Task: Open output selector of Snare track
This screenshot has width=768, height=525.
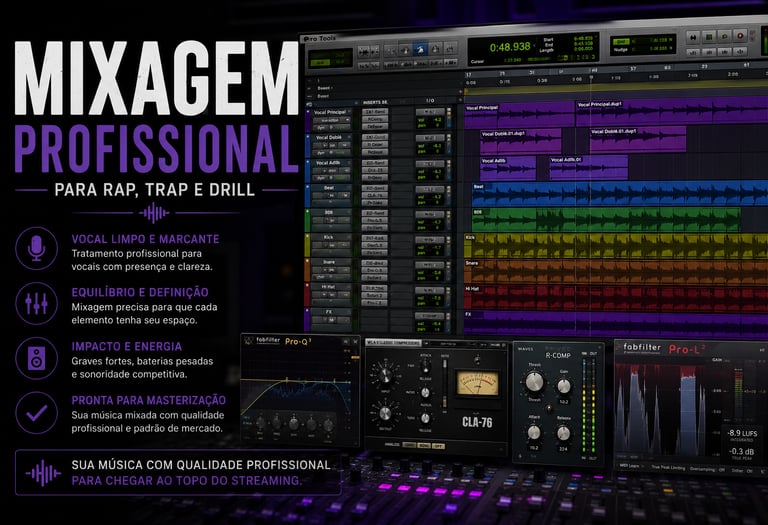Action: [430, 265]
